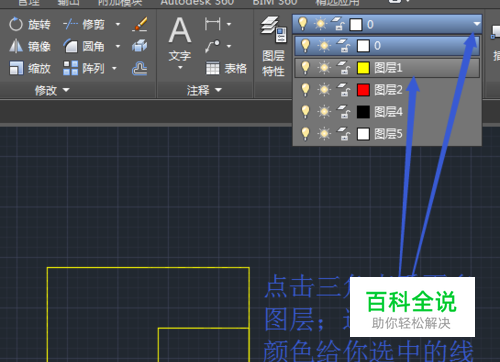Select the Mirror (镜像) tool
The image size is (500, 362).
[x=29, y=46]
